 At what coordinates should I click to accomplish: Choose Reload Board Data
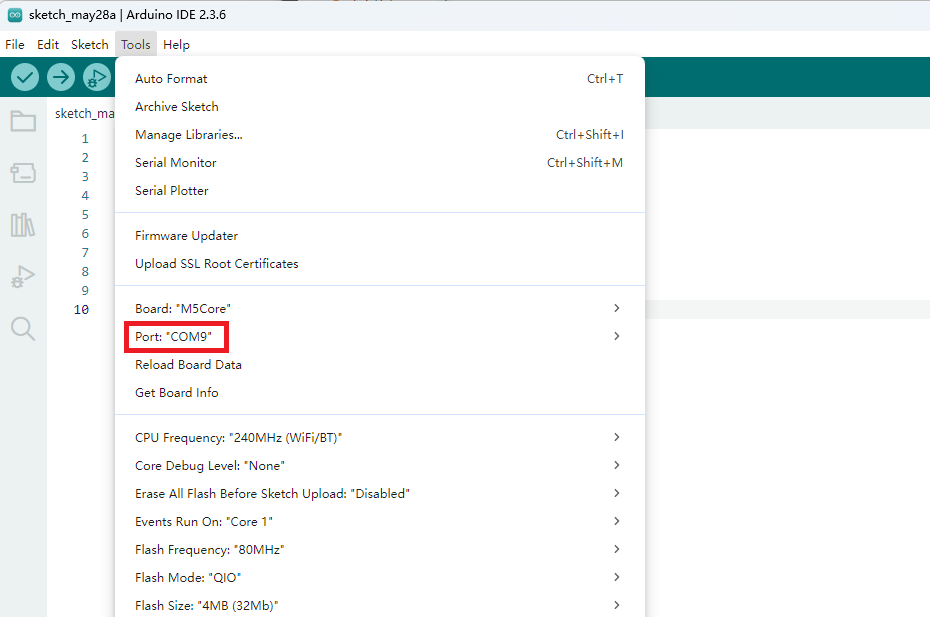380,365
